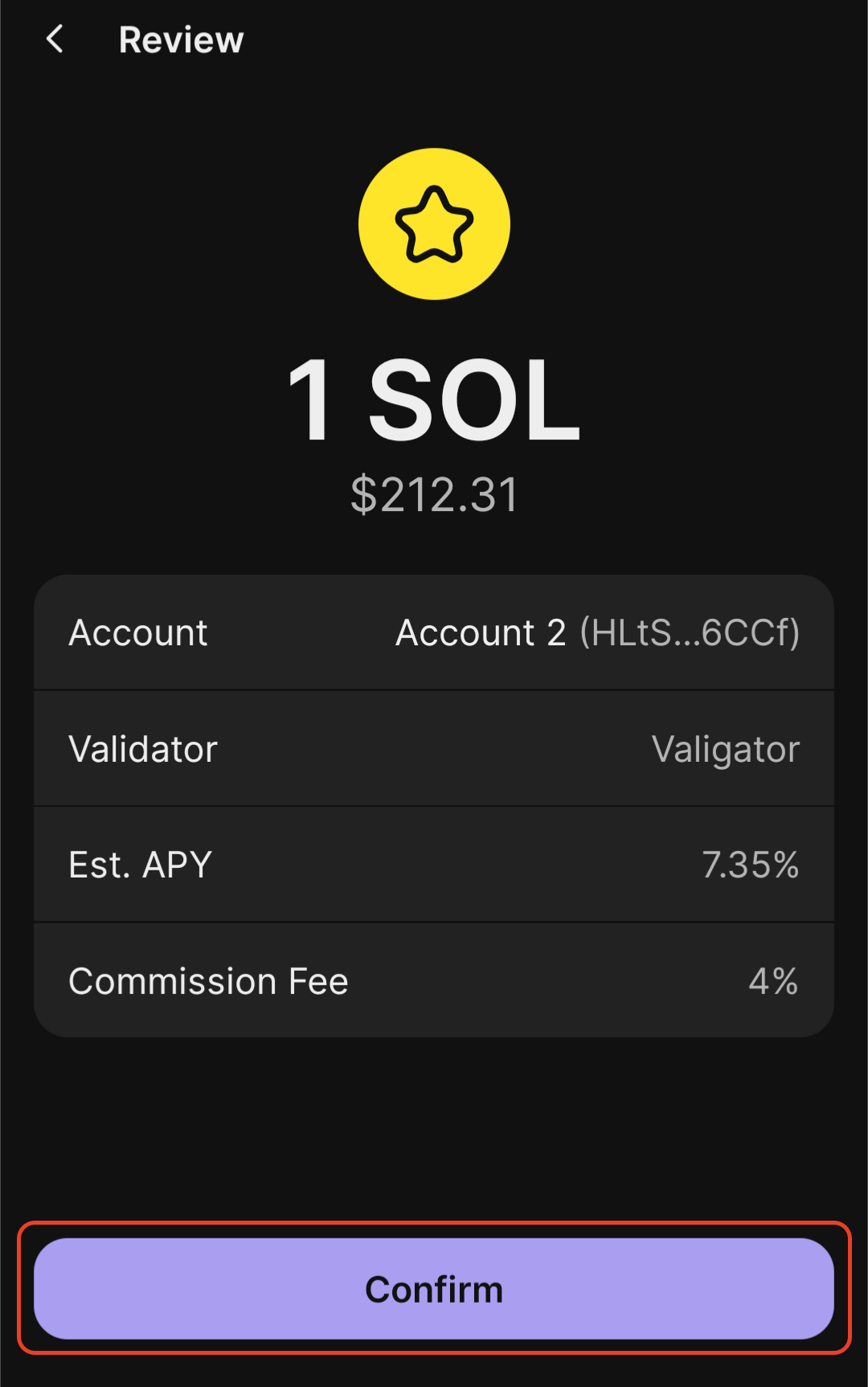Click the digit 1 in the stake amount

[x=311, y=400]
